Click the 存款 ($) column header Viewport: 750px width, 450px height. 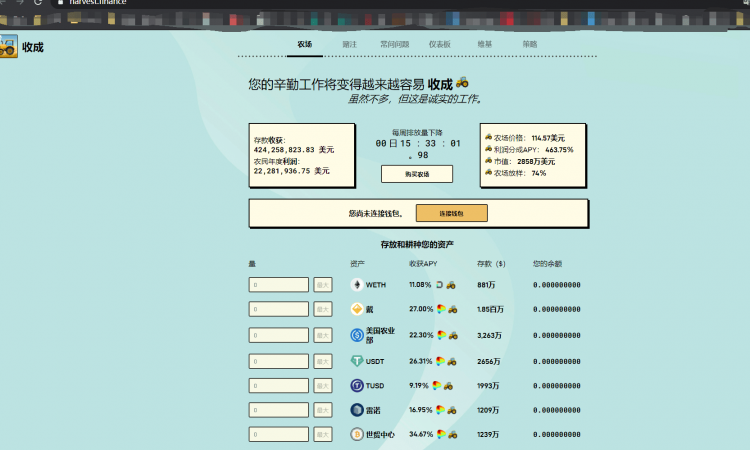(491, 263)
